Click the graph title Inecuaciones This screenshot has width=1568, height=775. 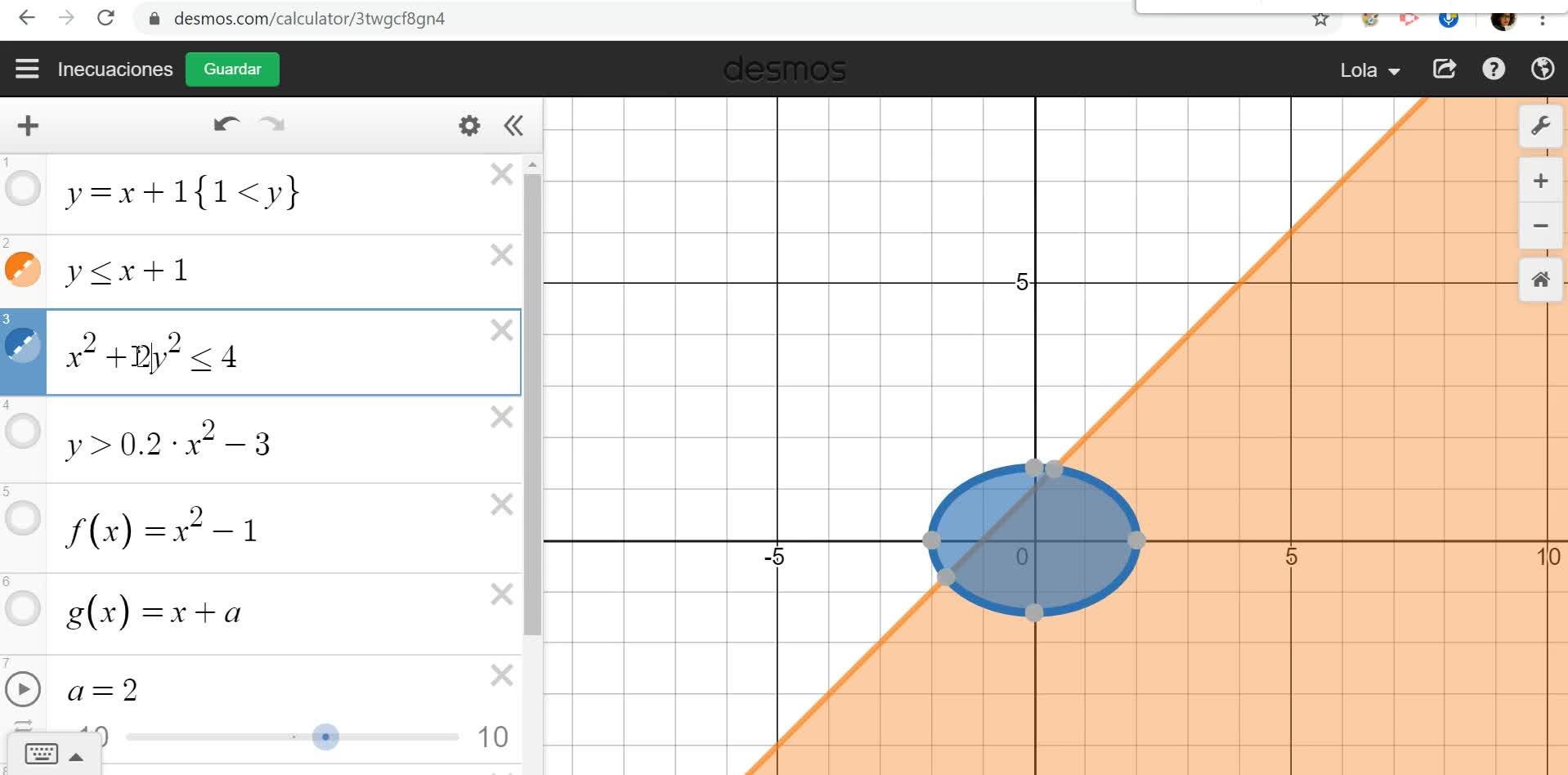pos(115,69)
